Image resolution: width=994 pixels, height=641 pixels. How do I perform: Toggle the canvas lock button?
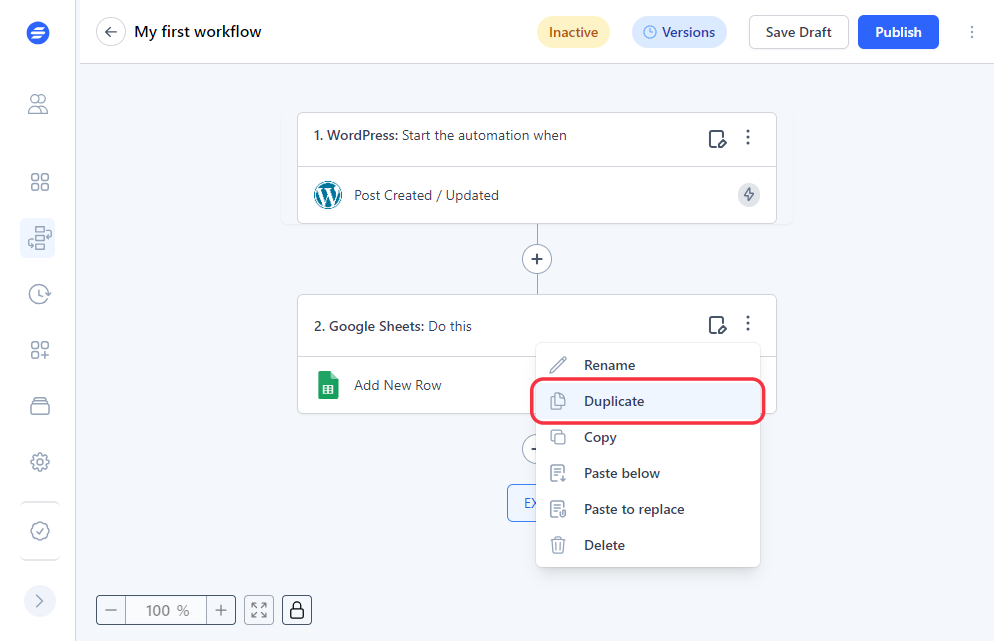(x=296, y=610)
